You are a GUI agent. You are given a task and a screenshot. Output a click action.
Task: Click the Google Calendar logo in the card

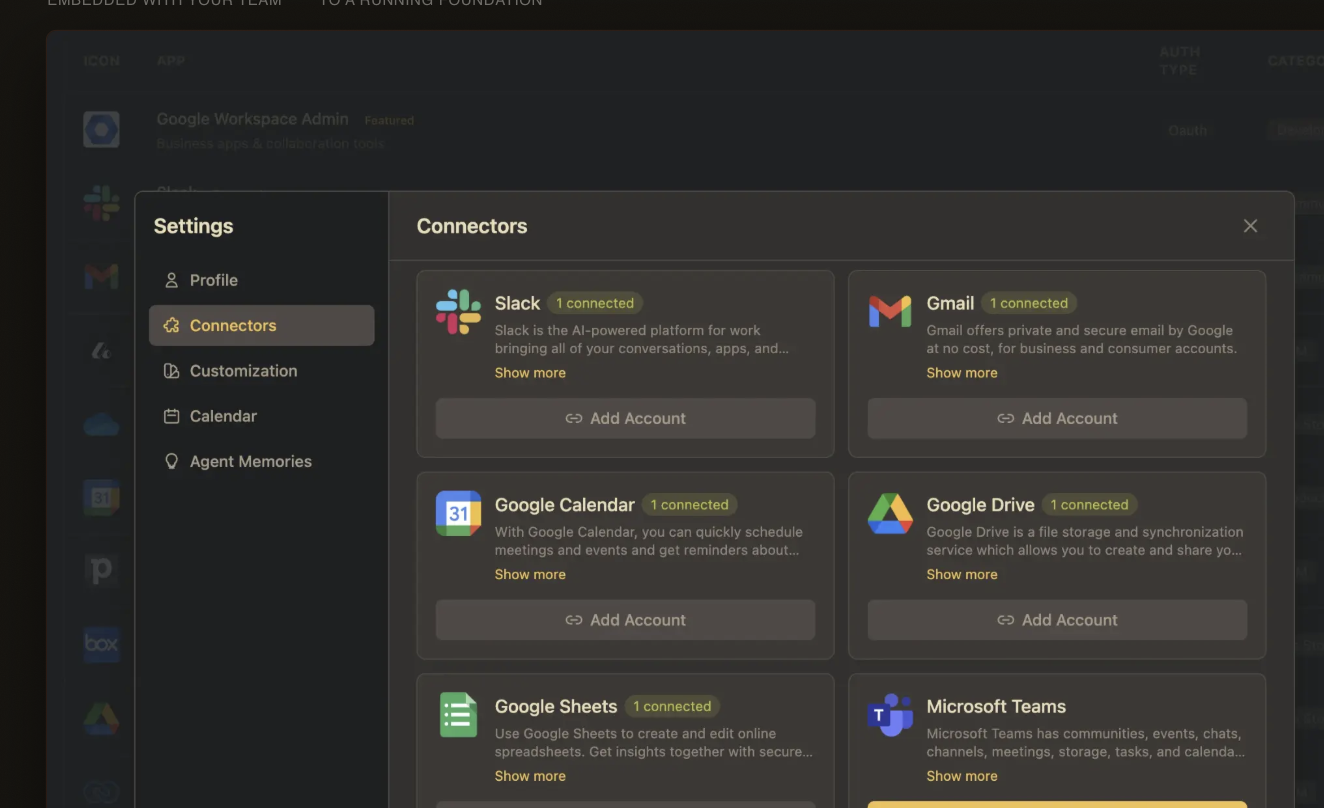pos(458,513)
